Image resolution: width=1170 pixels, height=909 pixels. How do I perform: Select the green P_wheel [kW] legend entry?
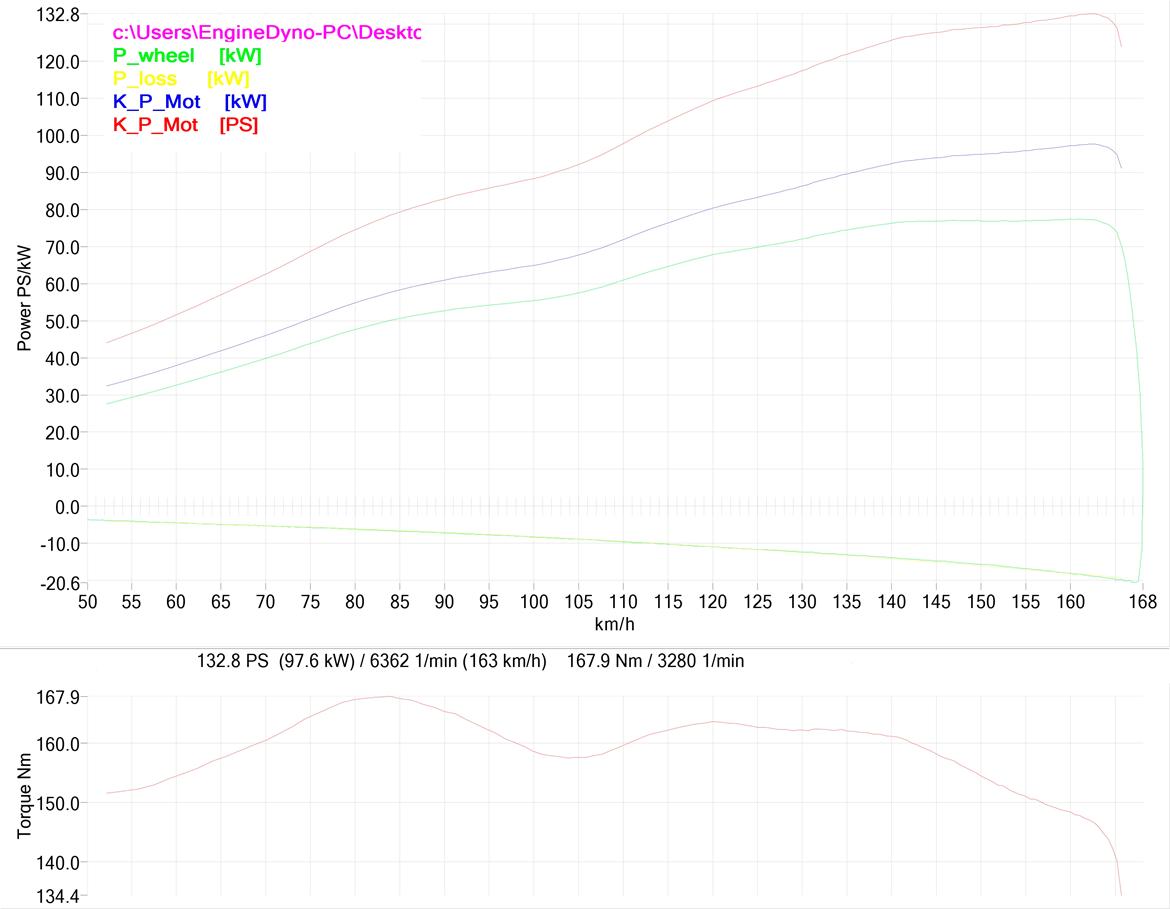187,56
